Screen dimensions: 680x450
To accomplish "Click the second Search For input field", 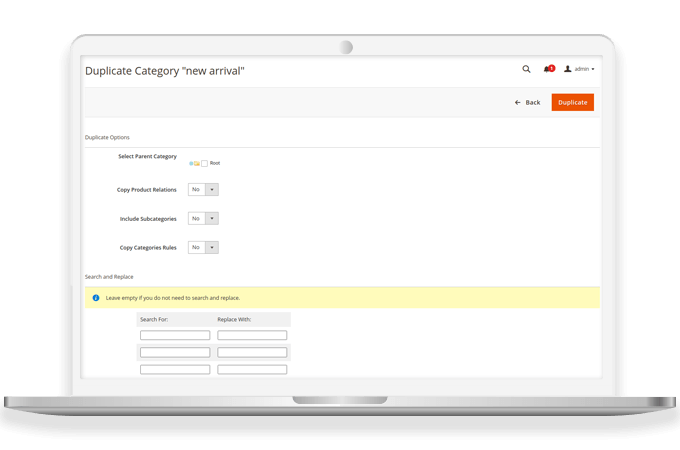I will click(x=175, y=353).
